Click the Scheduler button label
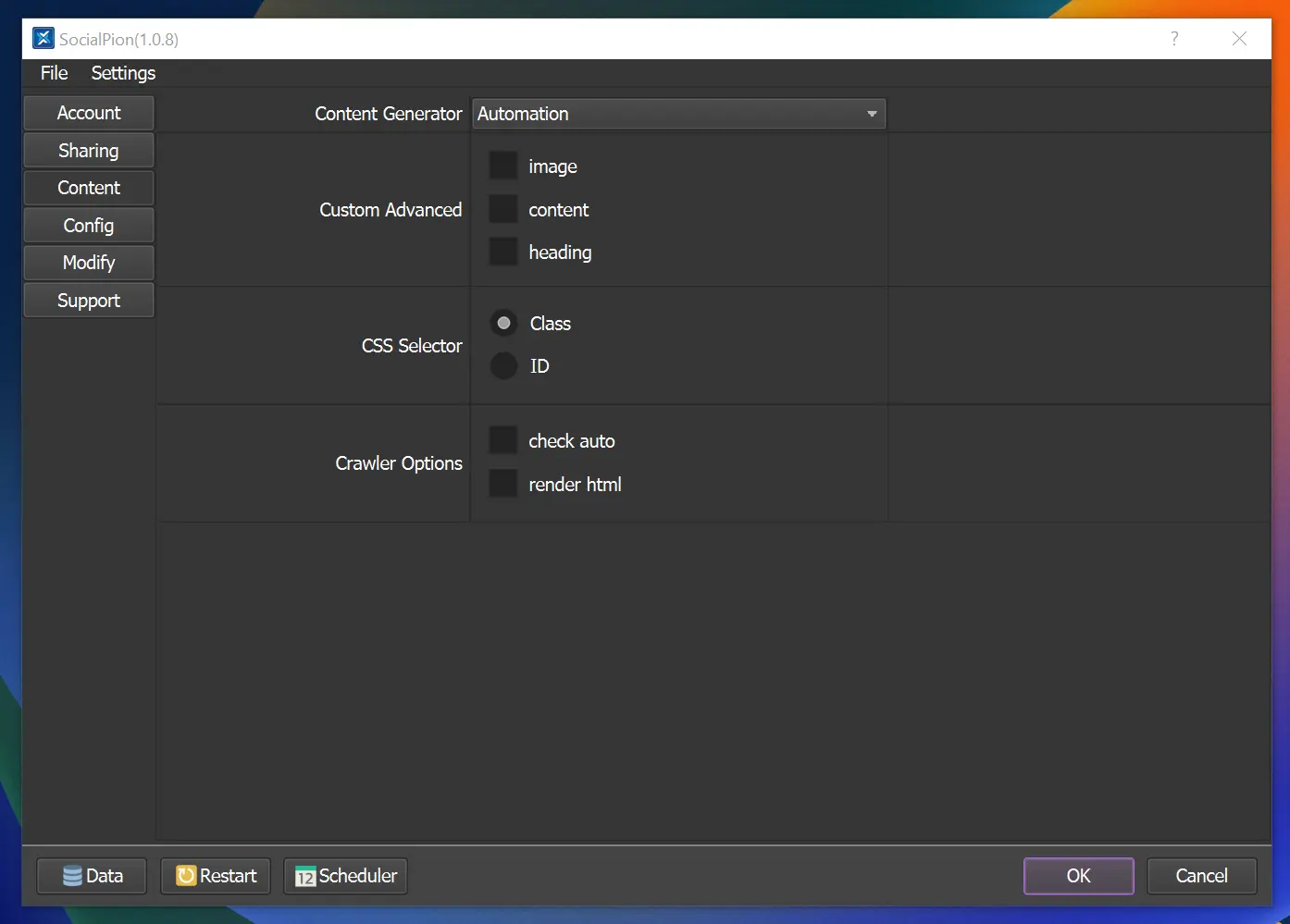Image resolution: width=1290 pixels, height=924 pixels. [x=358, y=876]
